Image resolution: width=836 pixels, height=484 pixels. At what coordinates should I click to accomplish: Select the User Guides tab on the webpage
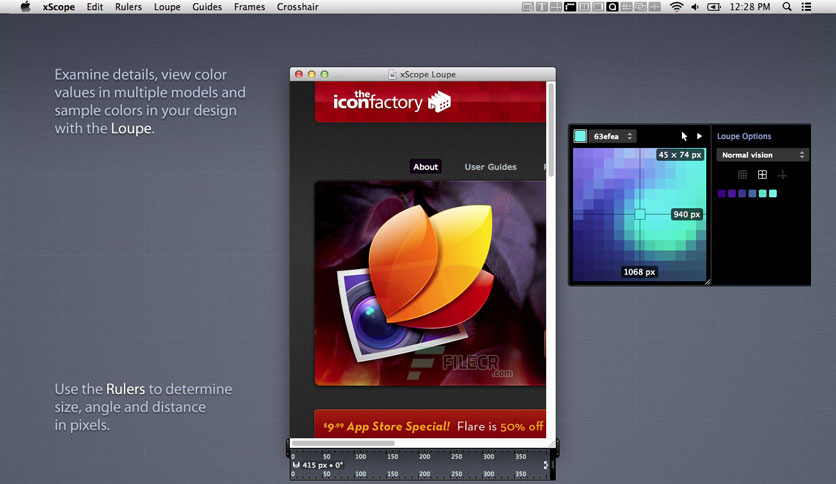point(490,167)
